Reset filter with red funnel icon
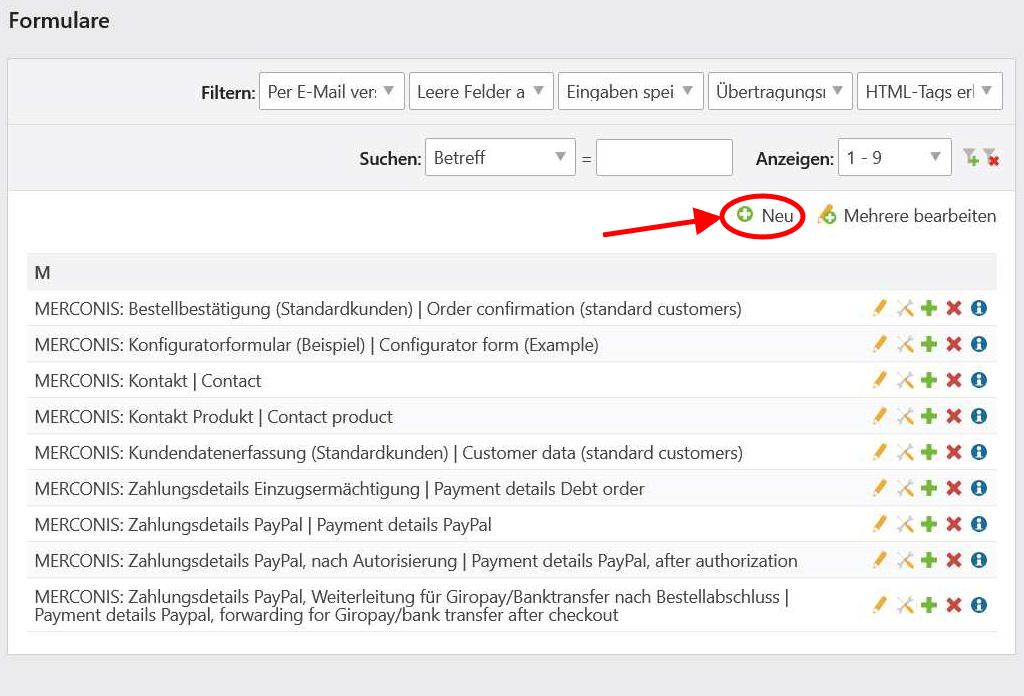 (x=991, y=157)
